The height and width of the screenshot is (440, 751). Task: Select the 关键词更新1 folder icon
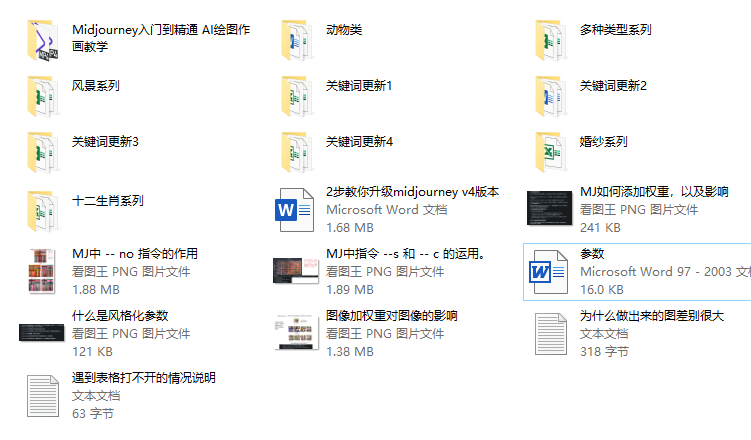[297, 96]
